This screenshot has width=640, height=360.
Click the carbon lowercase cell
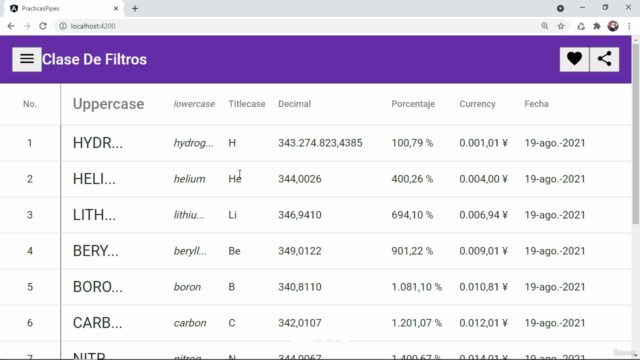[x=190, y=323]
